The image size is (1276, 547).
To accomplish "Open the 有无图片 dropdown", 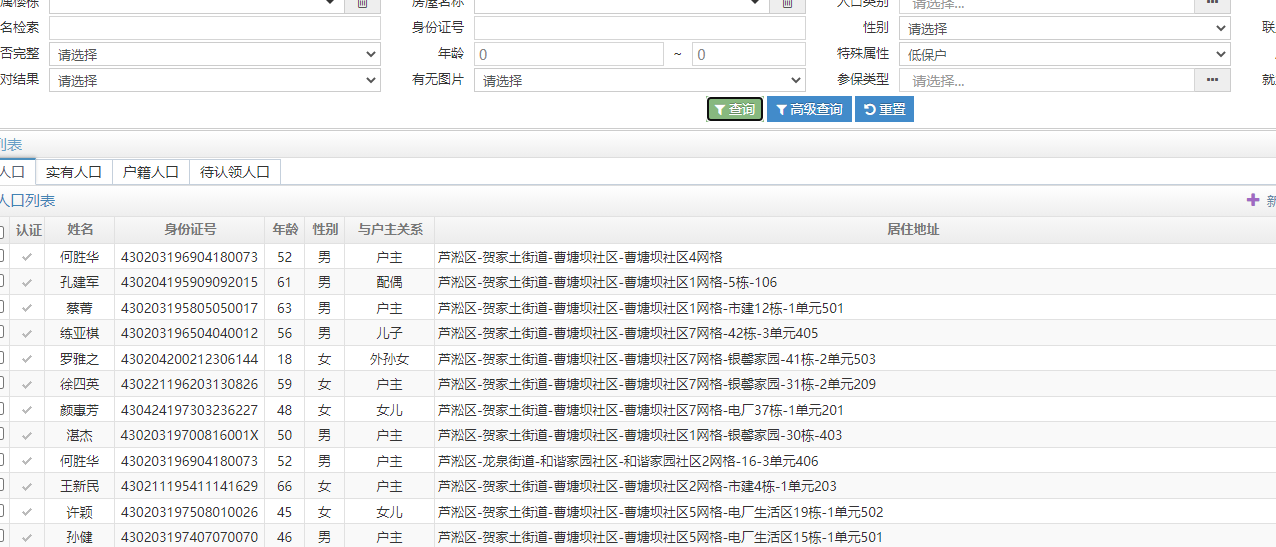I will click(x=639, y=80).
